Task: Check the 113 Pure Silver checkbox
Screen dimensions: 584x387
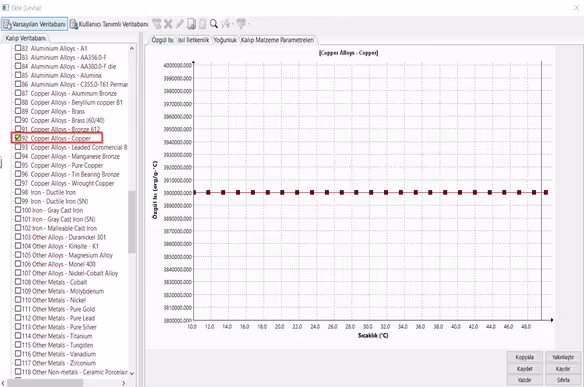Action: pyautogui.click(x=18, y=327)
